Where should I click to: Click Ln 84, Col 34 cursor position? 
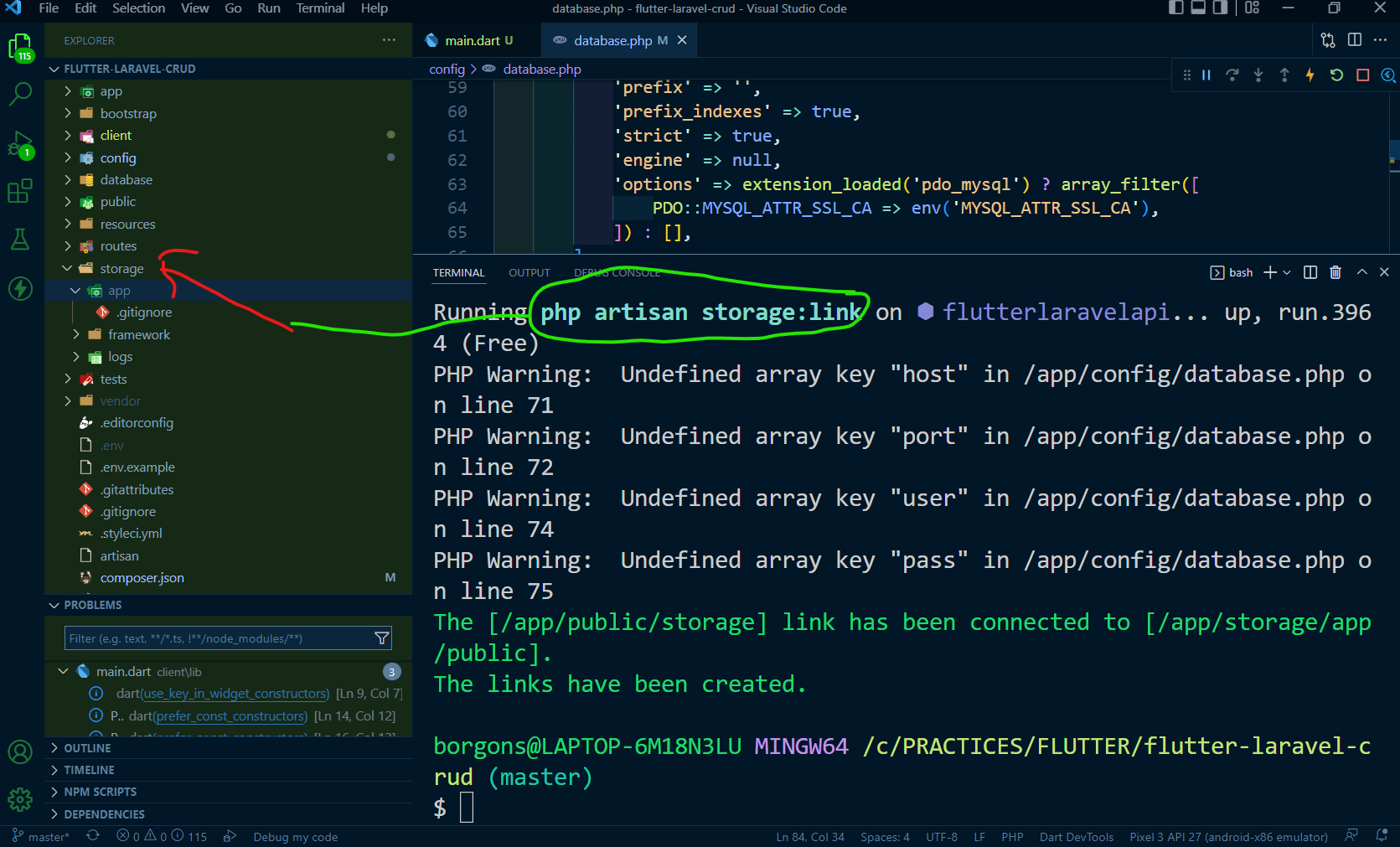click(x=810, y=836)
